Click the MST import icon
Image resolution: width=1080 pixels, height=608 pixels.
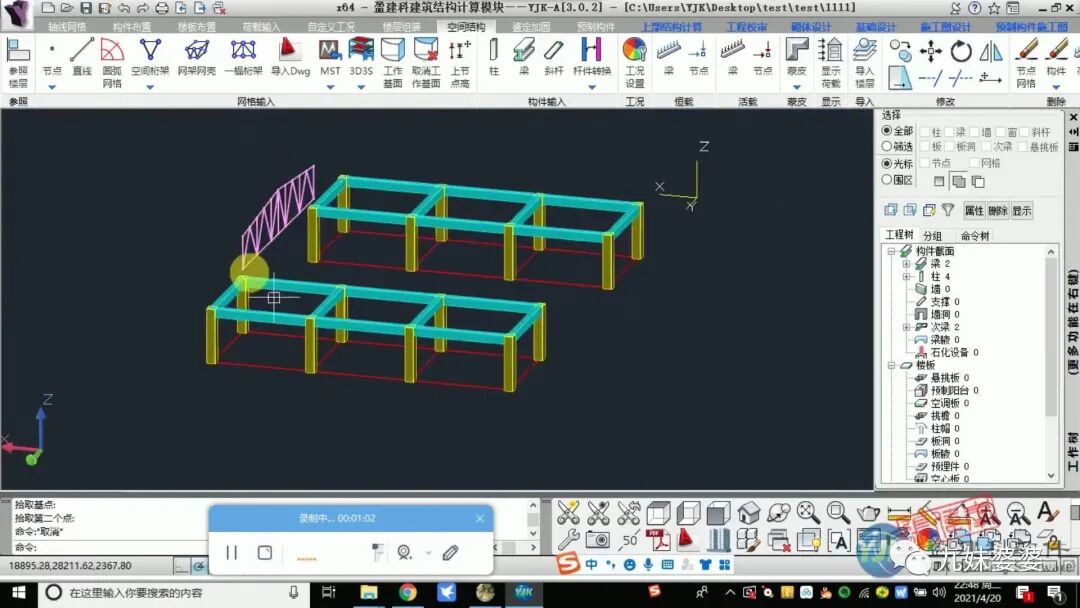(330, 59)
